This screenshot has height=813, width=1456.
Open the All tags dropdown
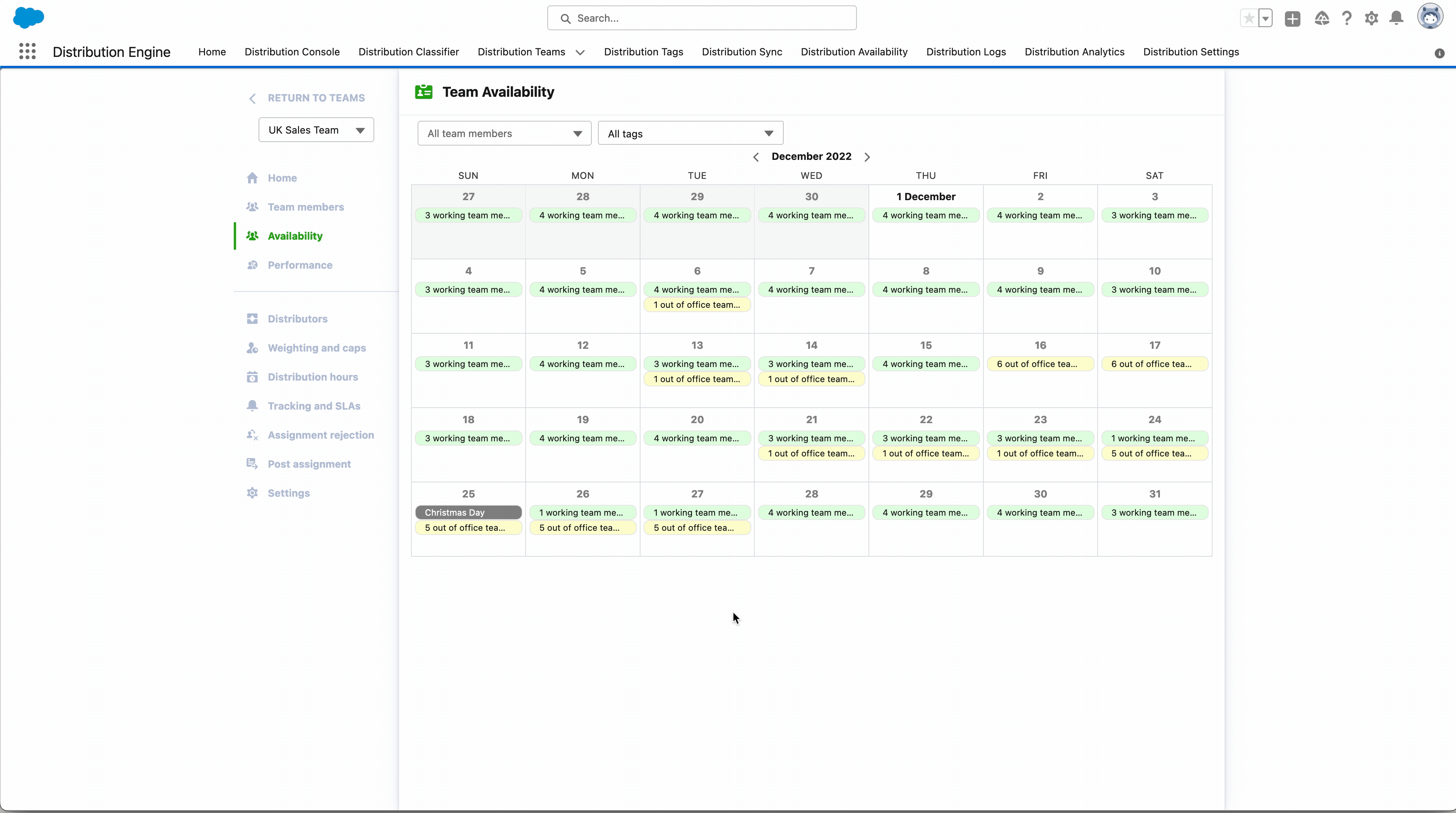point(690,134)
